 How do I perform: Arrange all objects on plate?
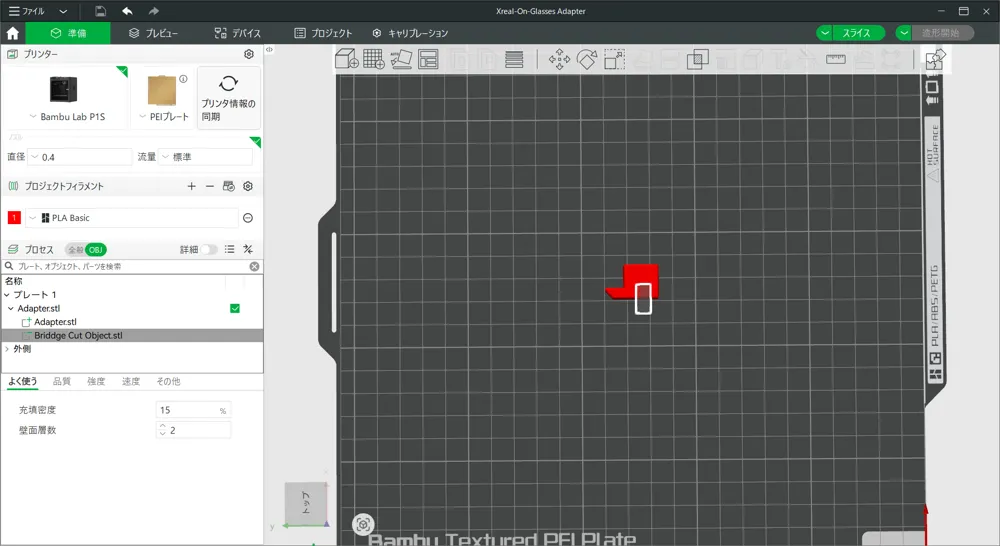point(429,59)
